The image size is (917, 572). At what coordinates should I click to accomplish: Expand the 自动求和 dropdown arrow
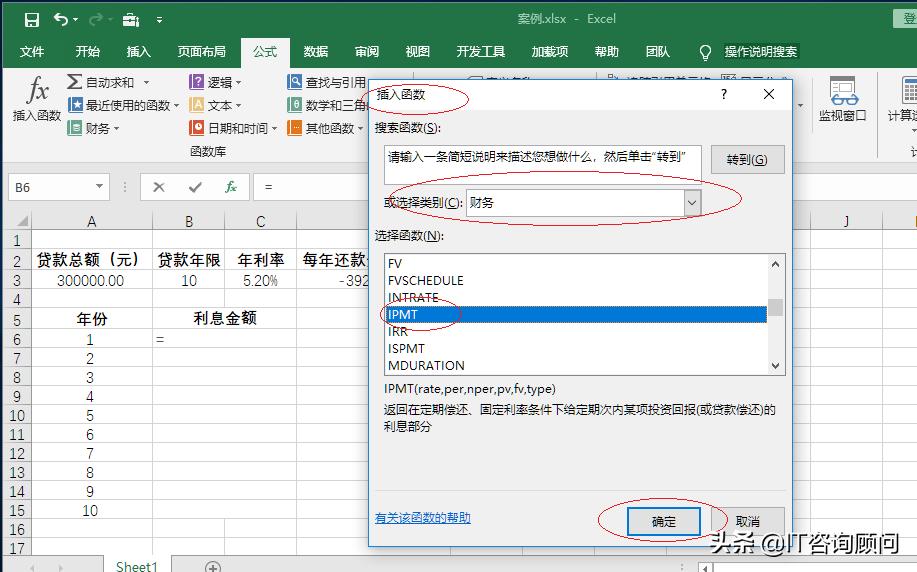click(x=146, y=82)
